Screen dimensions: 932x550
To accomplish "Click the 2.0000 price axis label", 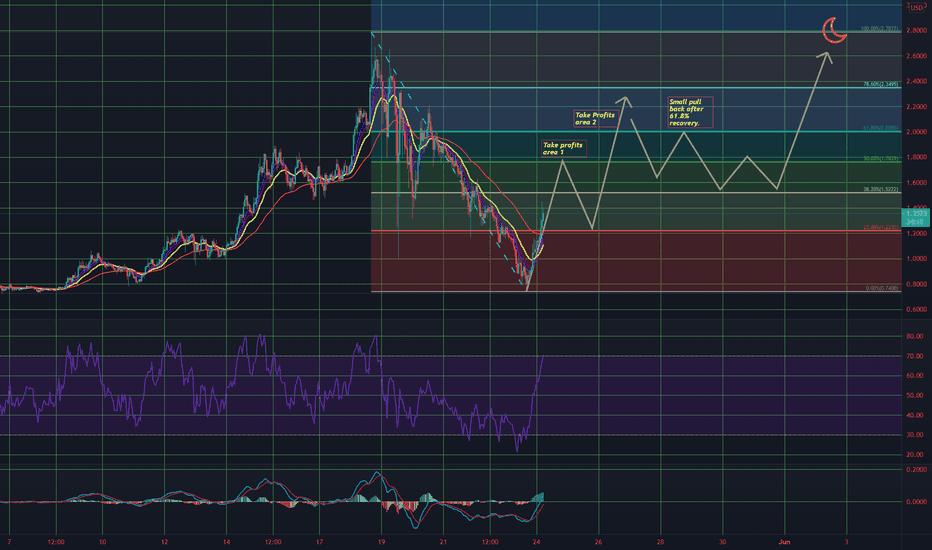I will click(x=917, y=132).
